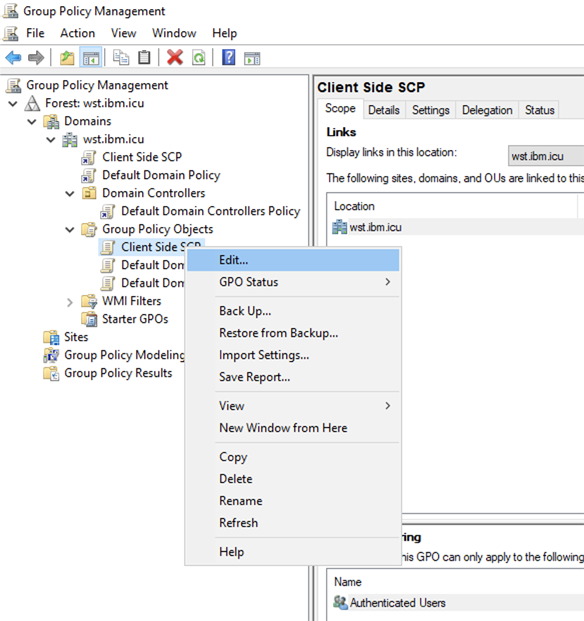
Task: Choose Rename from the context menu
Action: tap(293, 501)
